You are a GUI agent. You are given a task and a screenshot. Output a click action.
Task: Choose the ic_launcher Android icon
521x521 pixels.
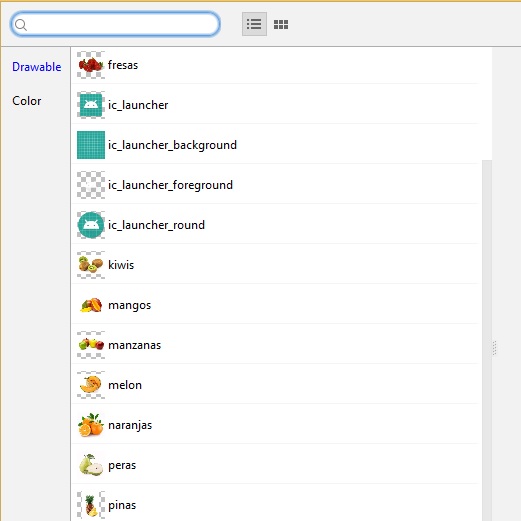pos(91,105)
